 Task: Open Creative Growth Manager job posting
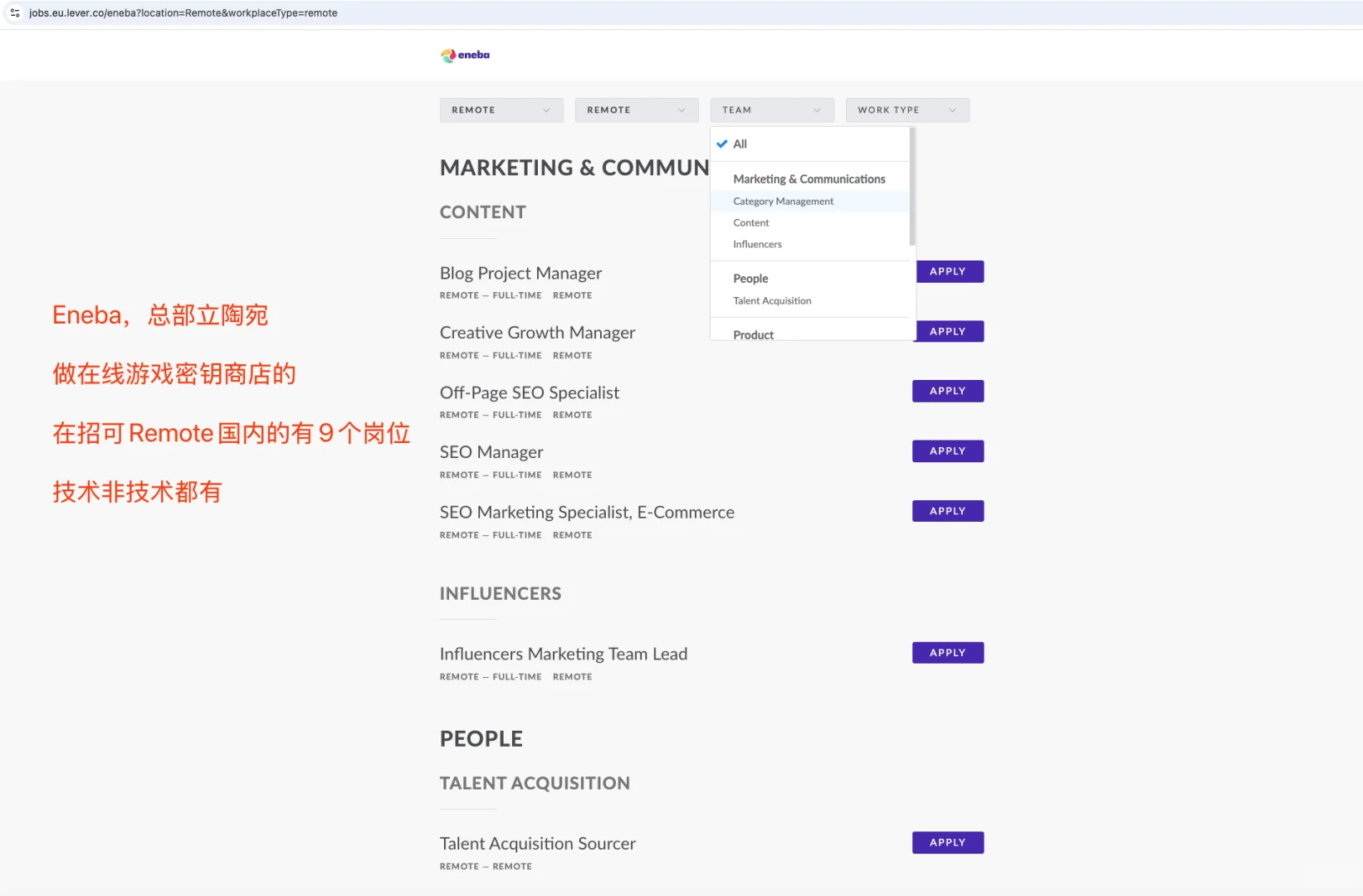pyautogui.click(x=537, y=334)
